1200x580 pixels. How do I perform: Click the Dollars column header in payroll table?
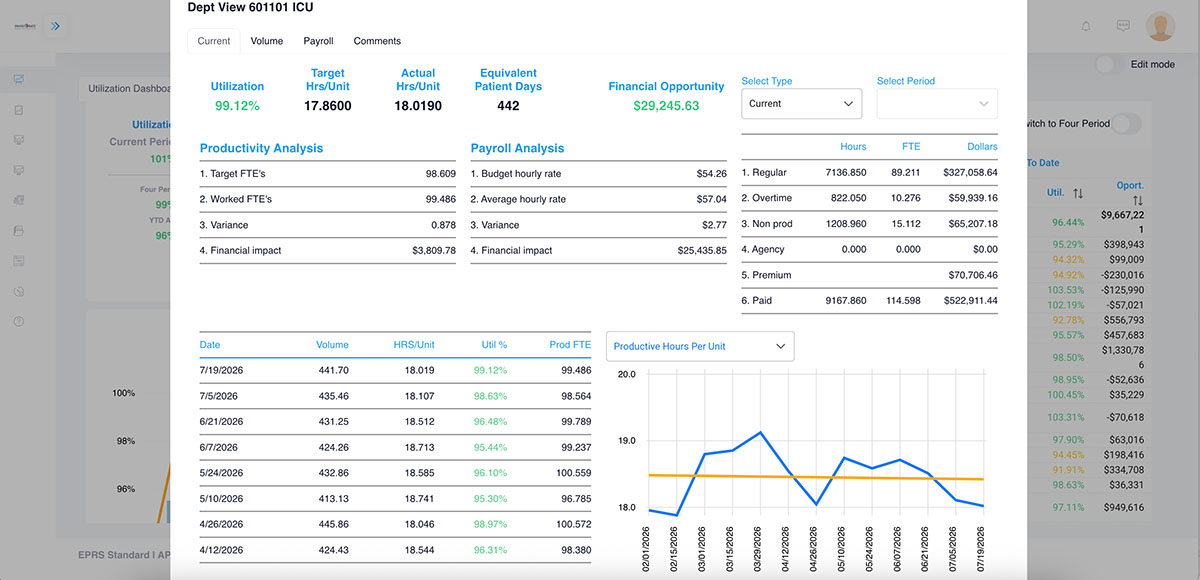click(980, 147)
